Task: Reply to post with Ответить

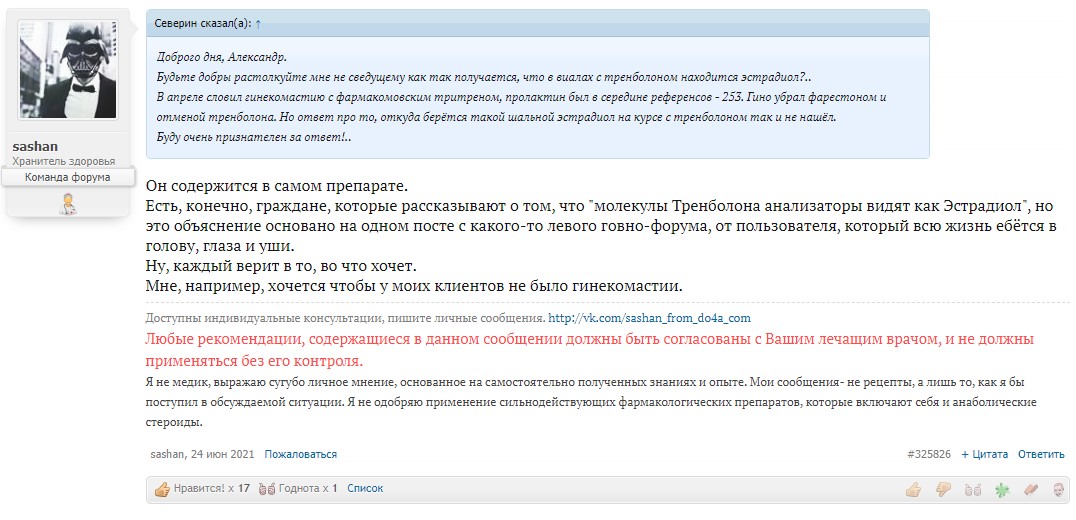Action: pos(1041,454)
